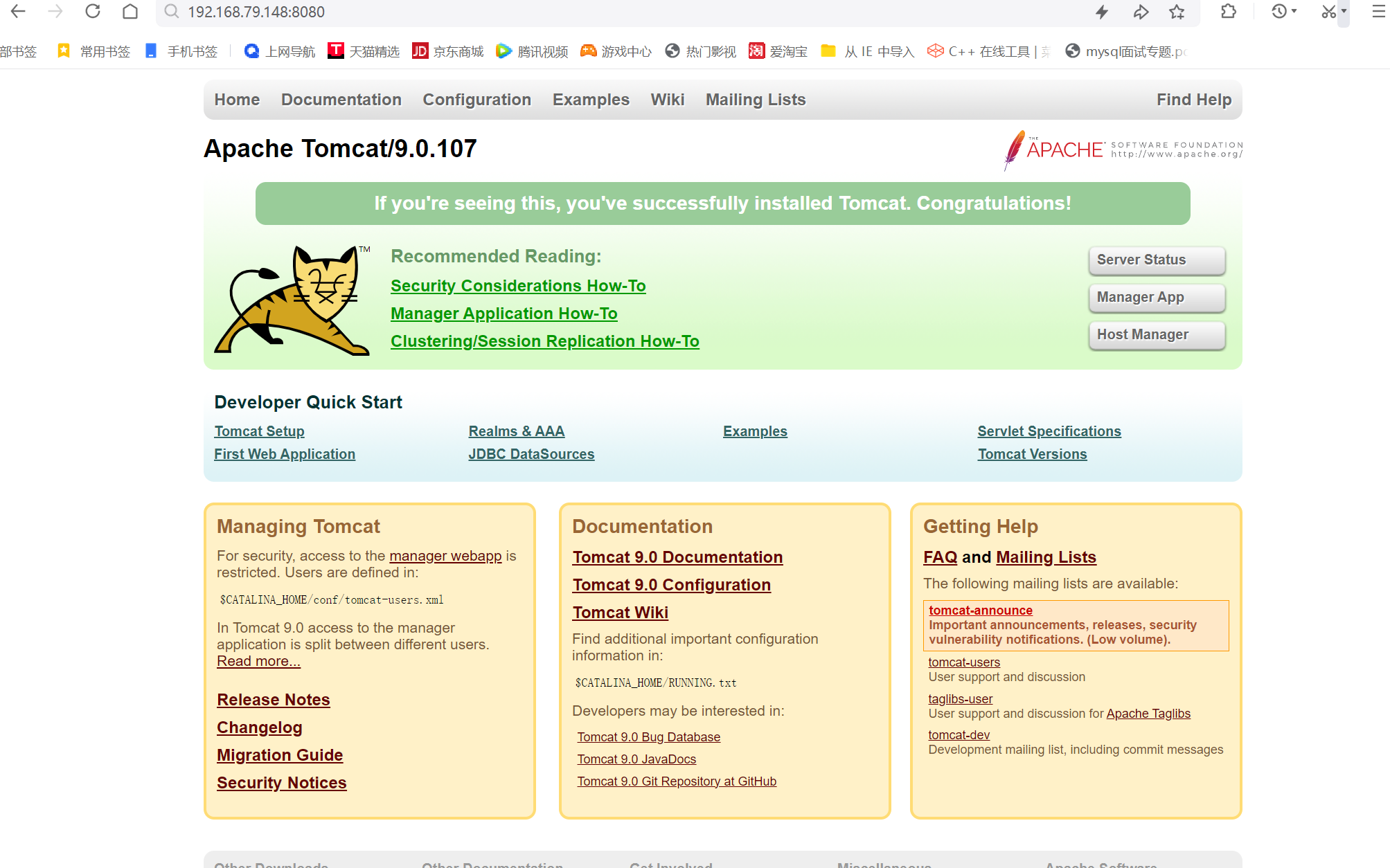Open the browser home page icon

pos(130,11)
